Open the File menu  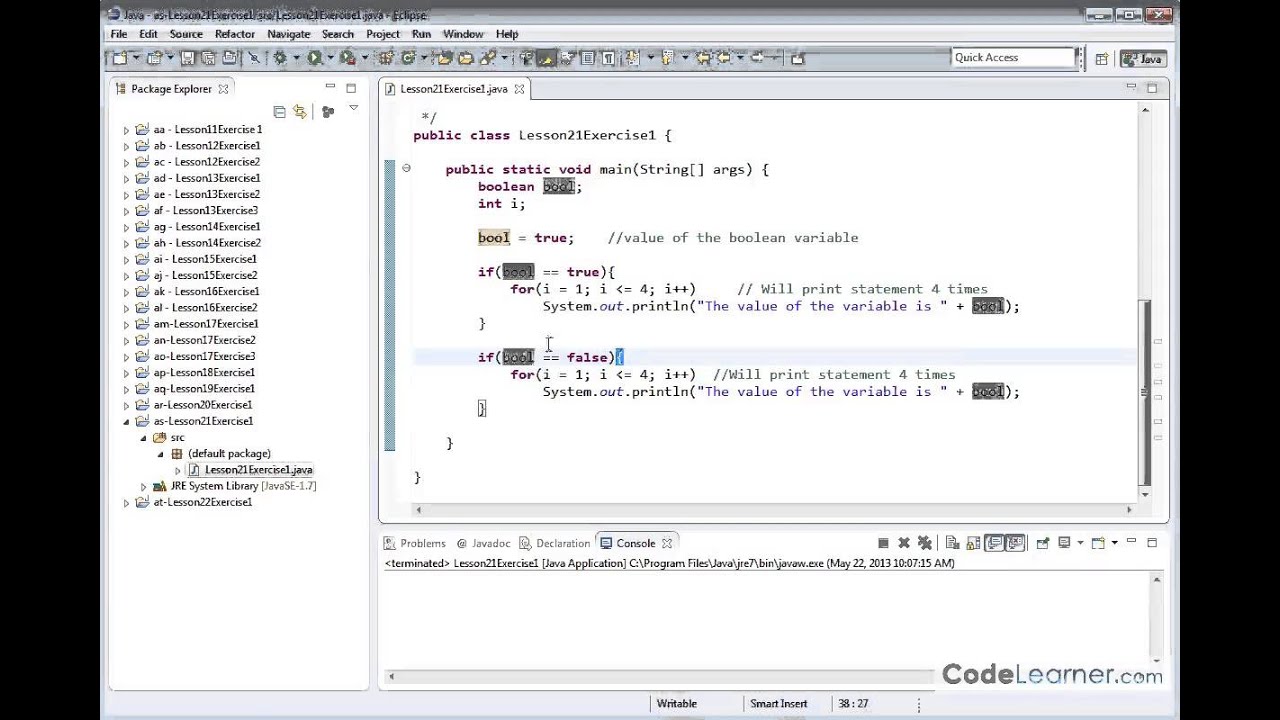click(x=118, y=34)
